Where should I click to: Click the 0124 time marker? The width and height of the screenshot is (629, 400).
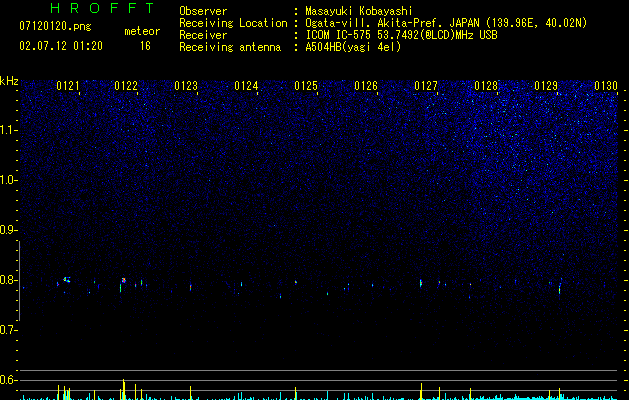[246, 86]
